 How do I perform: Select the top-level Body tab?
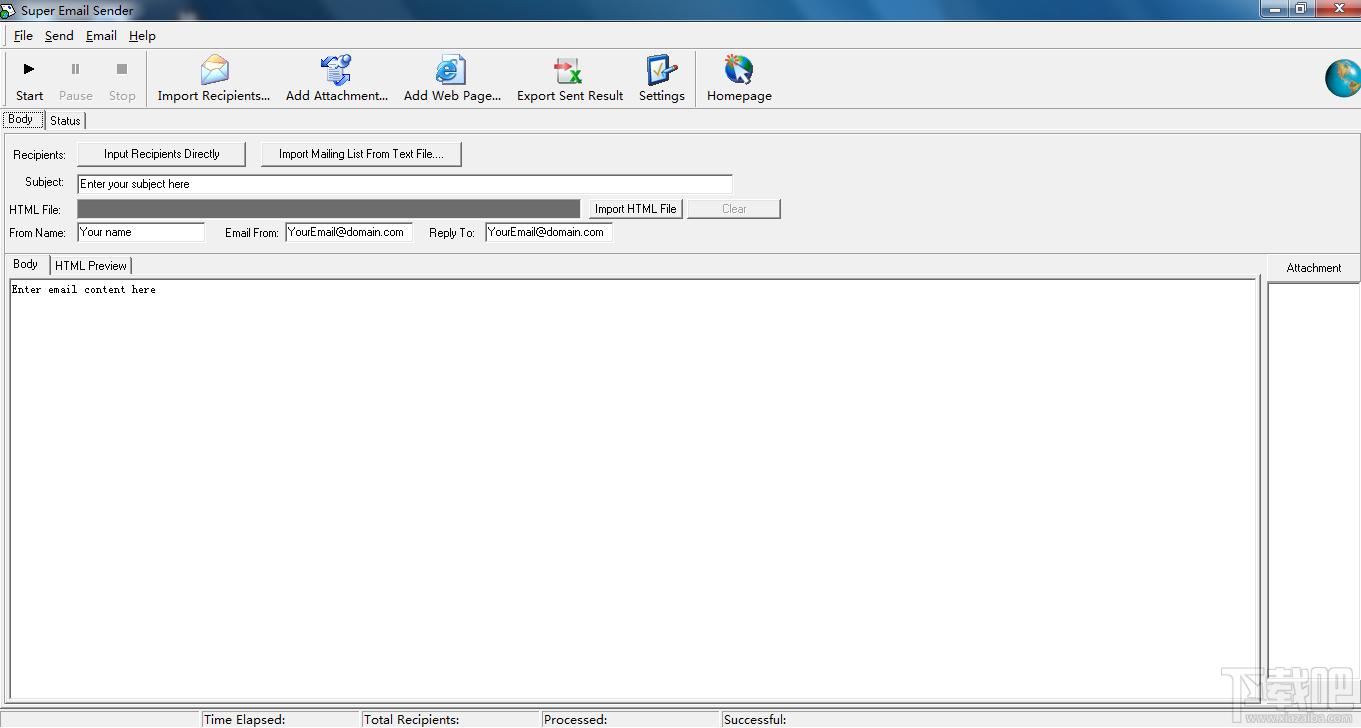(21, 119)
